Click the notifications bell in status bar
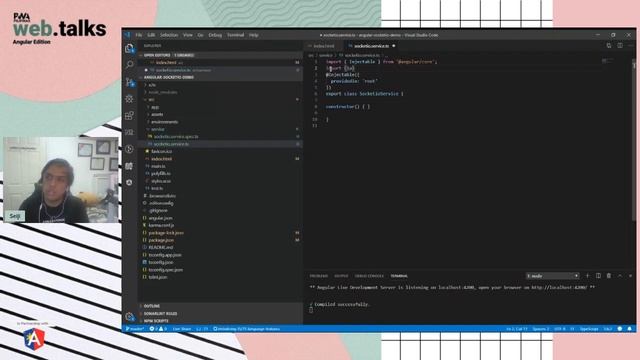 pos(629,329)
